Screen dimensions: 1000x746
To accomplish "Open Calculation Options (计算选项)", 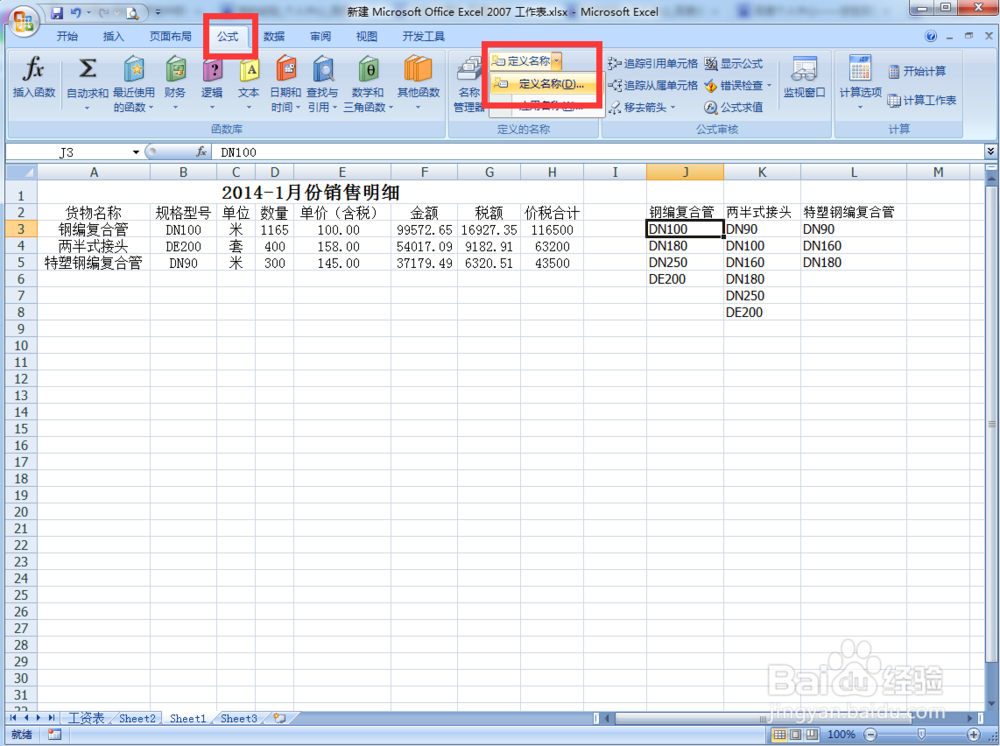I will [x=860, y=82].
